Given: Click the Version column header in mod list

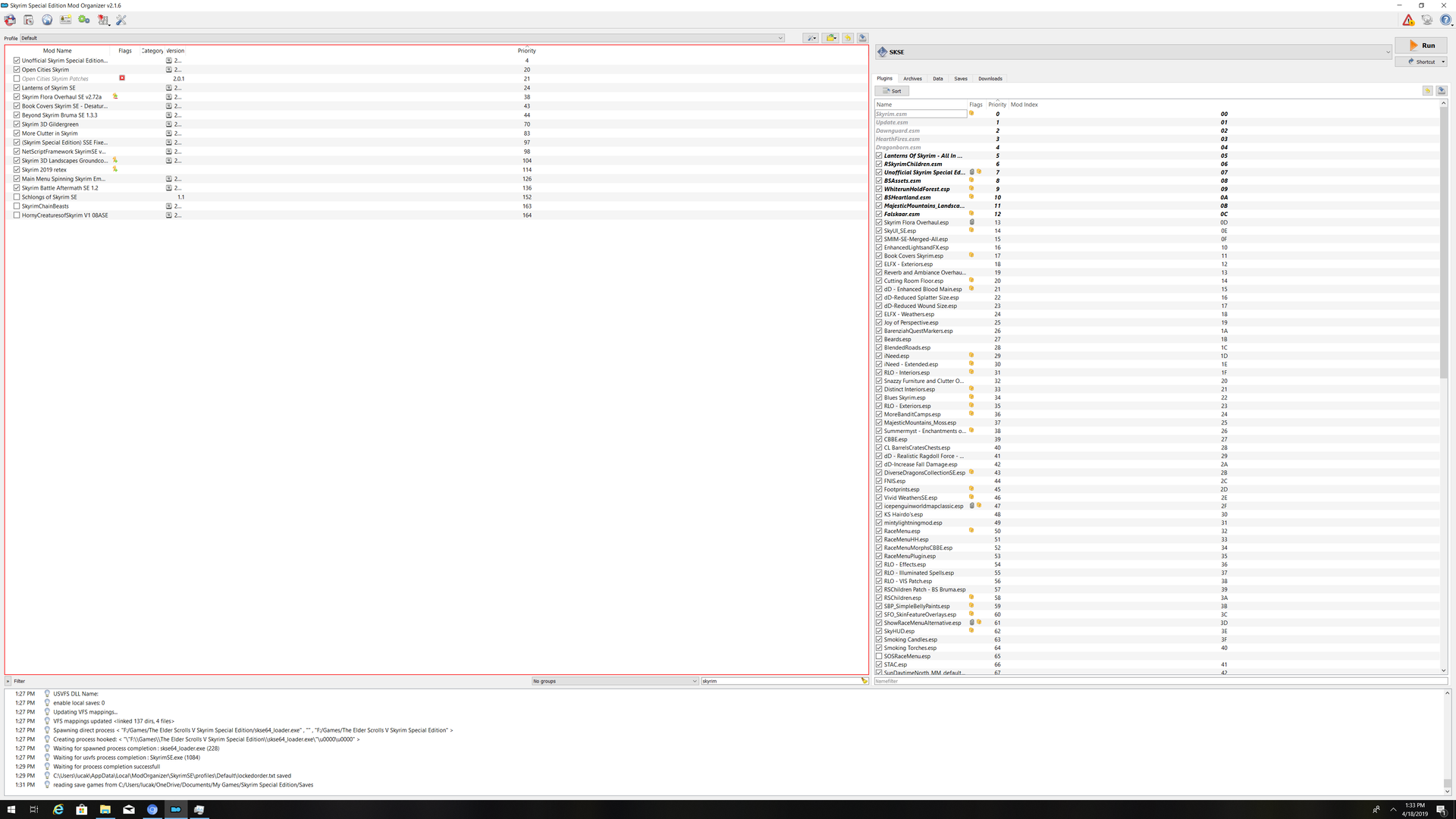Looking at the screenshot, I should coord(175,51).
